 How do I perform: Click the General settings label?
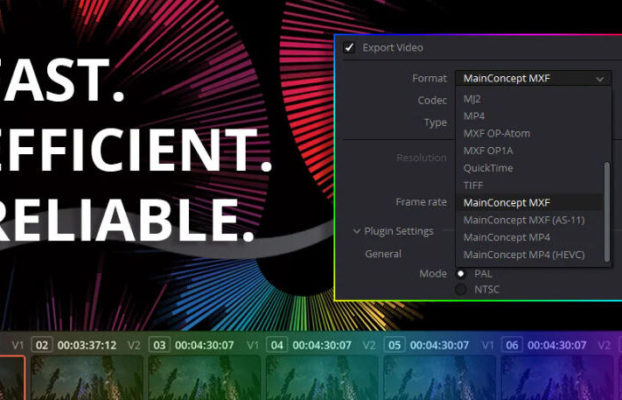click(x=383, y=254)
